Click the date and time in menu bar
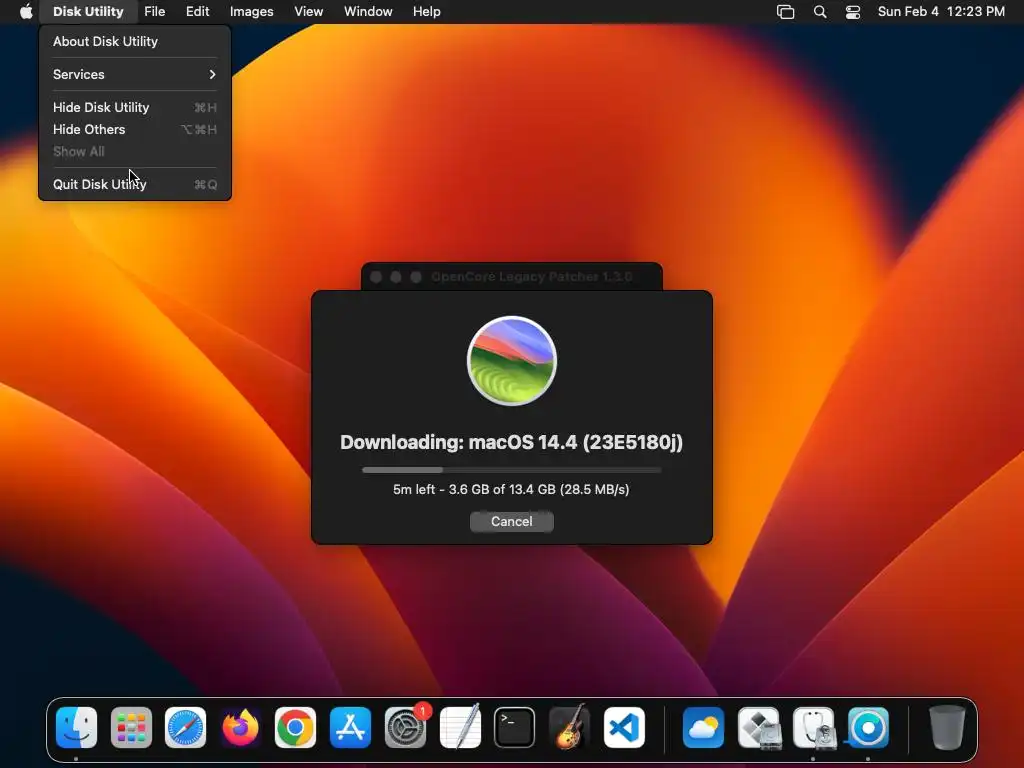 click(x=941, y=11)
